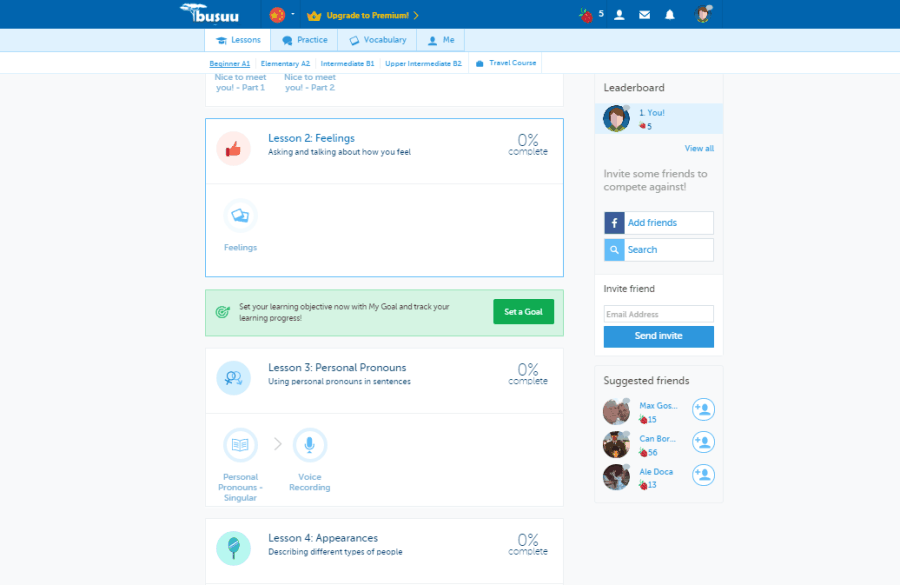Select the Elementary A2 level
Viewport: 900px width, 585px height.
point(285,64)
